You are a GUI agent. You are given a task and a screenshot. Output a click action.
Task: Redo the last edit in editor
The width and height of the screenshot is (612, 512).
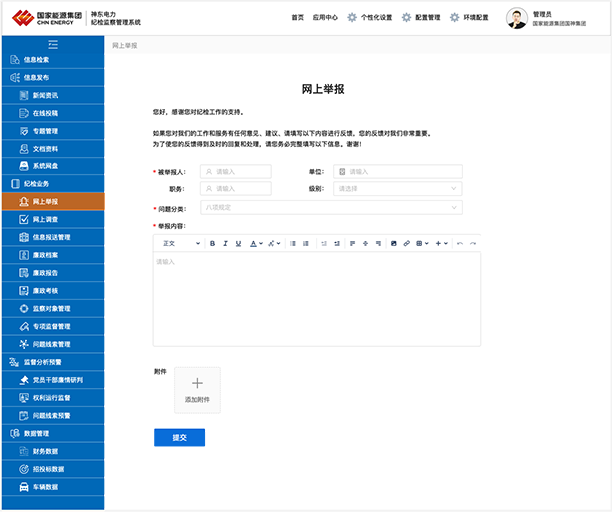pos(473,244)
